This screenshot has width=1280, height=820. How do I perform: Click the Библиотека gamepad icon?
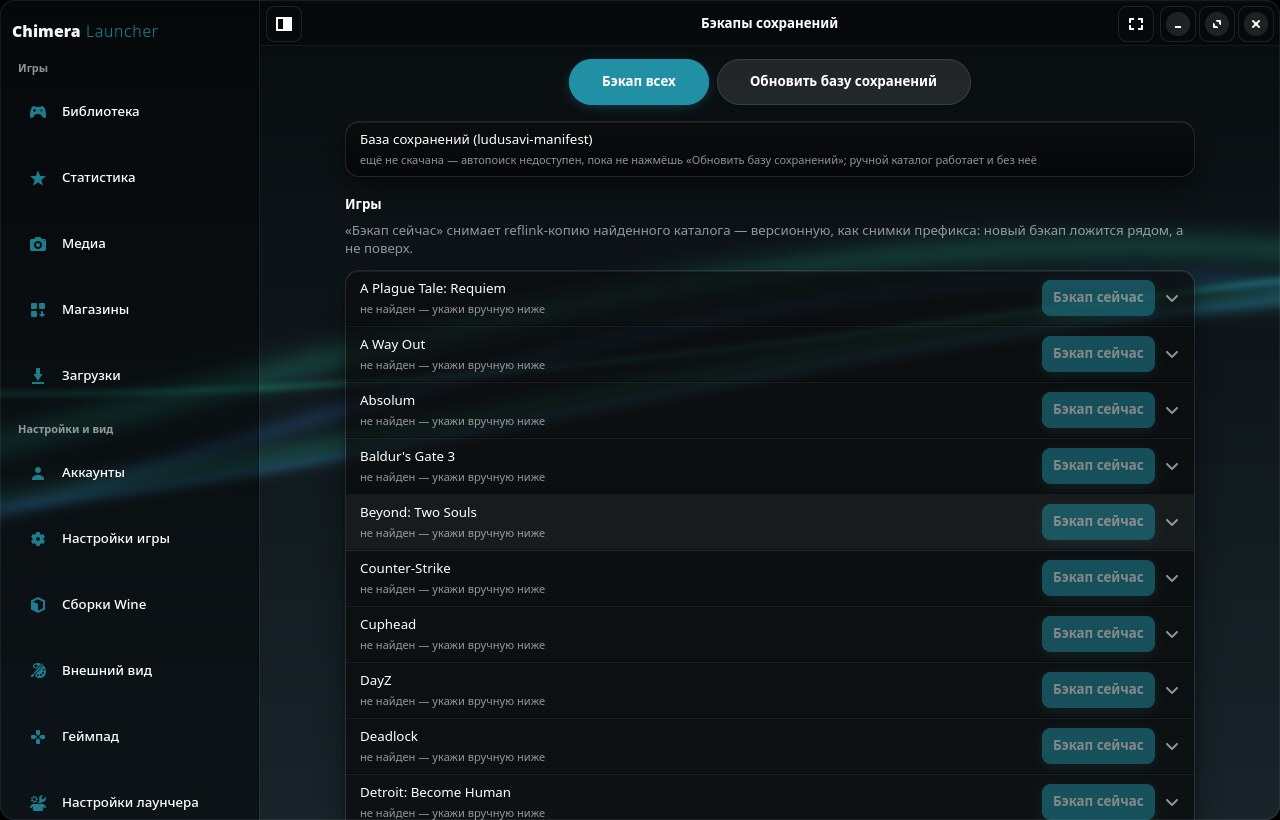(38, 112)
